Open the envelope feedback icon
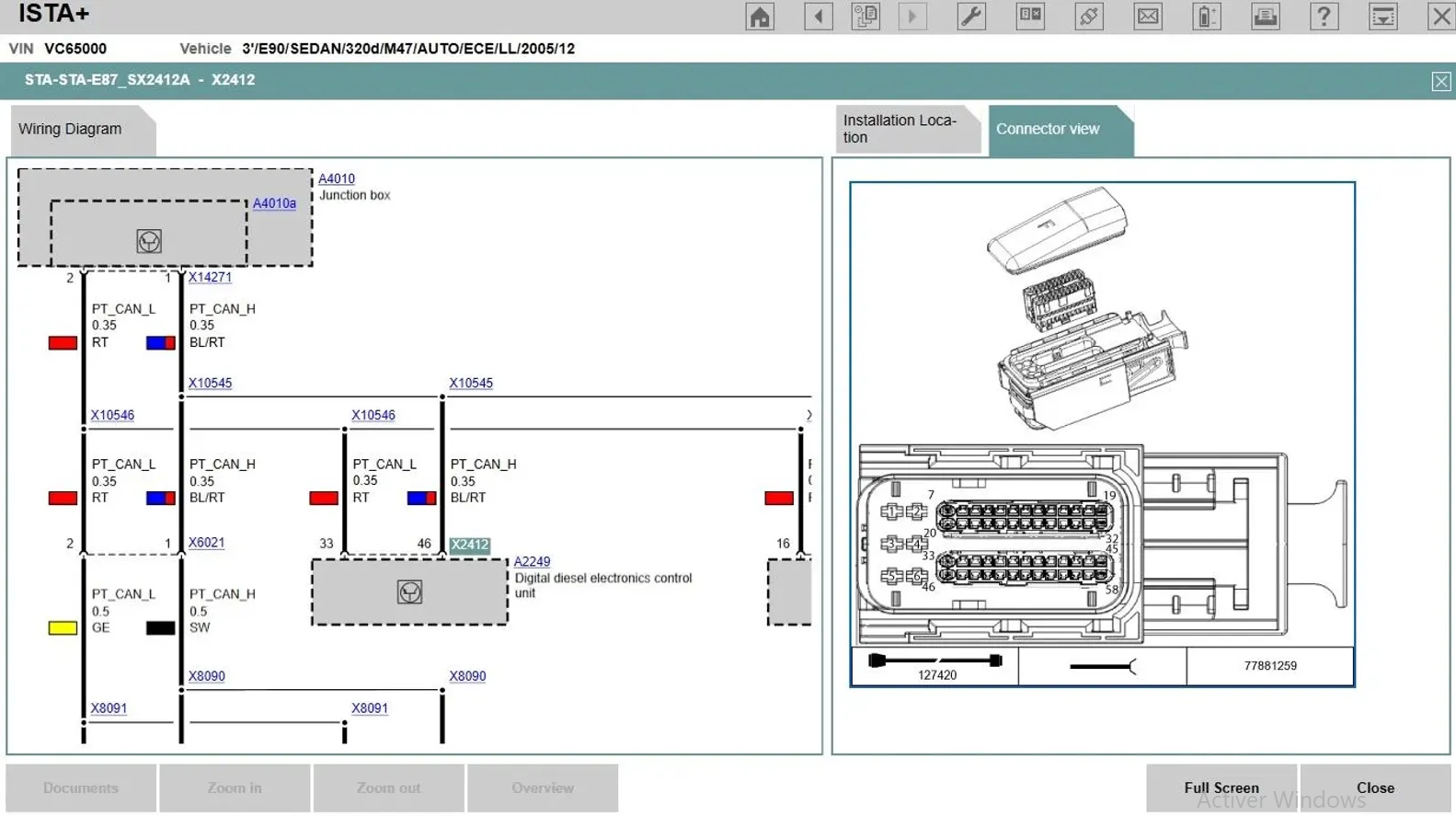The width and height of the screenshot is (1456, 816). 1148,17
